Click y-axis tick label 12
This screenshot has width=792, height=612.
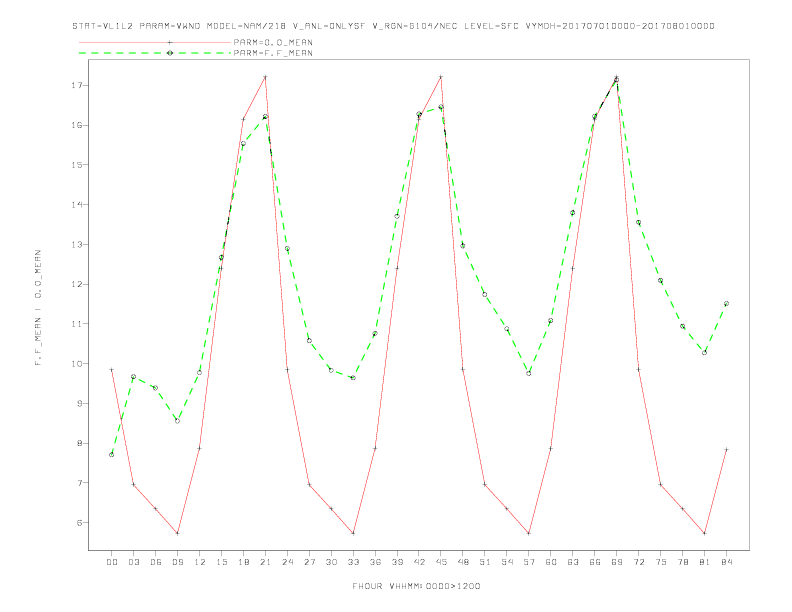[x=76, y=284]
